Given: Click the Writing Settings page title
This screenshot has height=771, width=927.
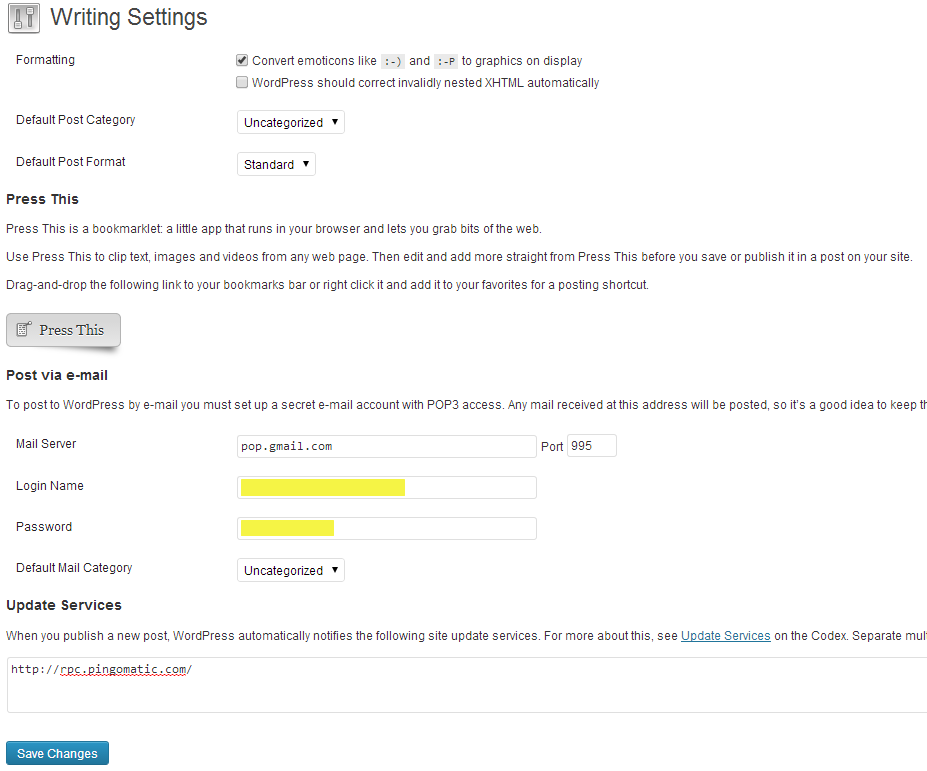Looking at the screenshot, I should 128,17.
